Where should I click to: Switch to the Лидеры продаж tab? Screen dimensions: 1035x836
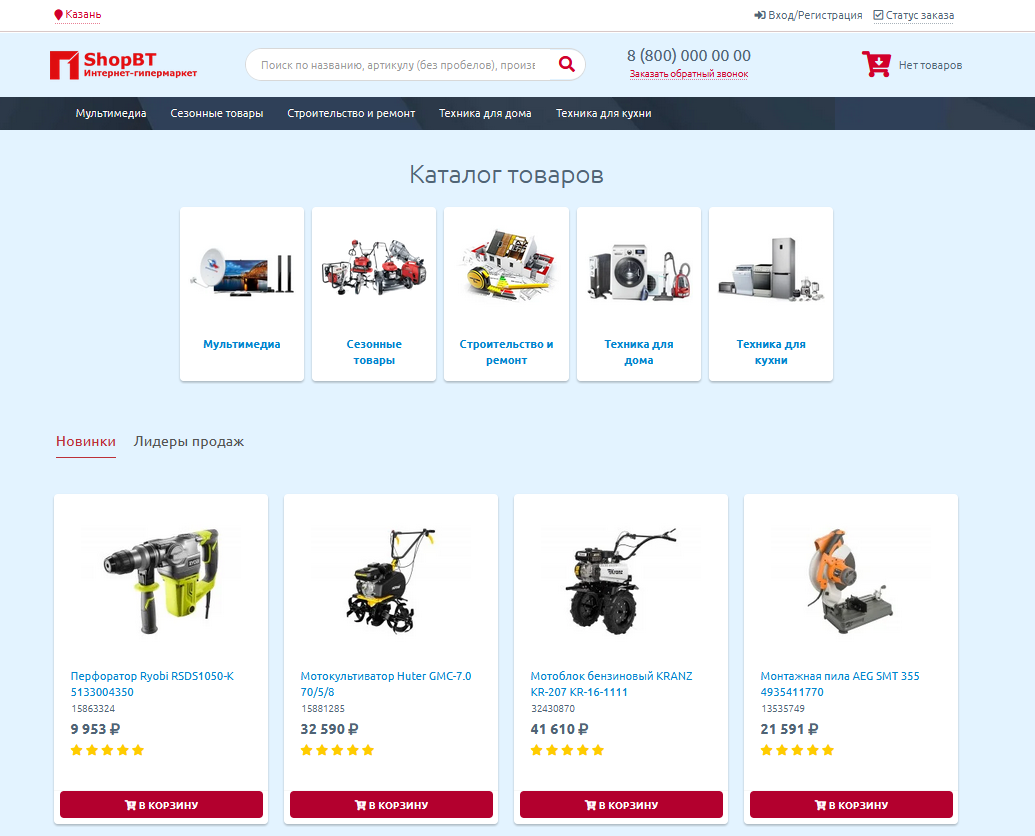click(189, 442)
